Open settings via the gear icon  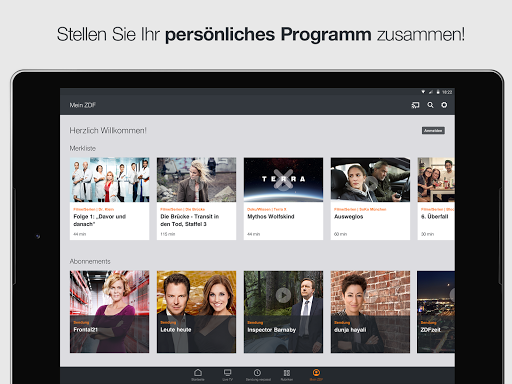point(444,105)
